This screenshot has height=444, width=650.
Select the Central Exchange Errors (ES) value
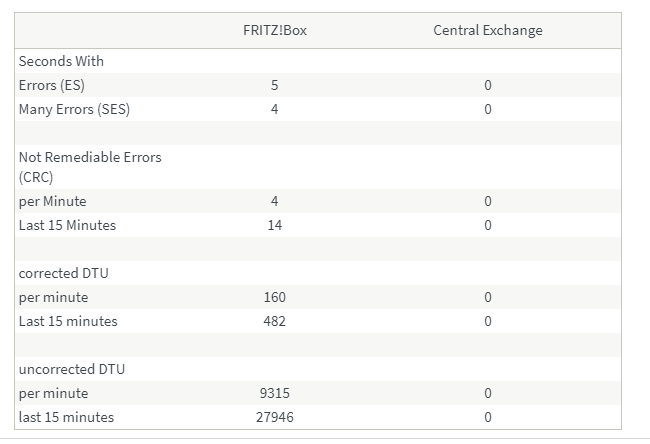[487, 85]
